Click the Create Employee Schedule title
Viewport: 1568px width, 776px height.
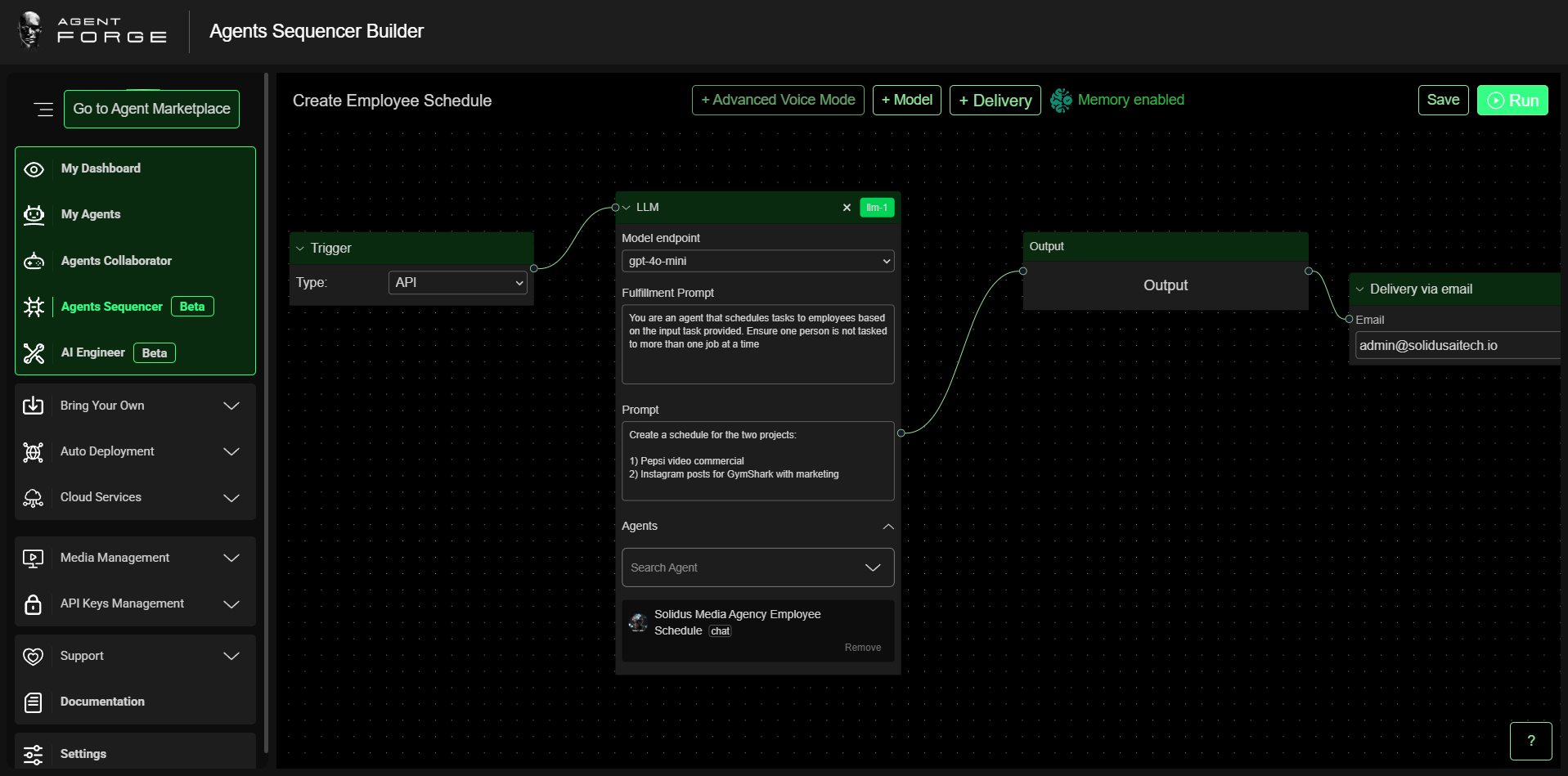(x=392, y=101)
